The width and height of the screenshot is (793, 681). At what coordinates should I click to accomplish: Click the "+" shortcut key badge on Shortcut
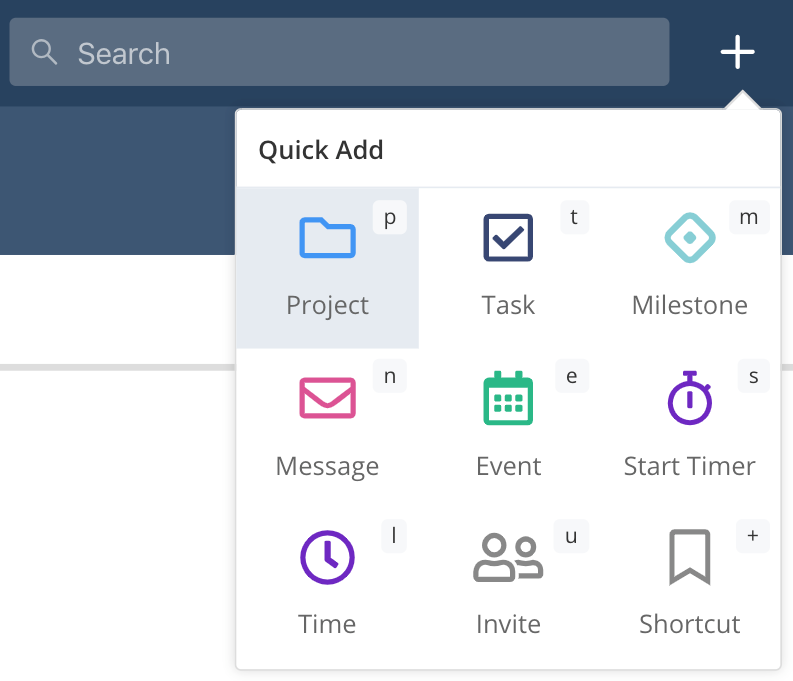pyautogui.click(x=753, y=536)
